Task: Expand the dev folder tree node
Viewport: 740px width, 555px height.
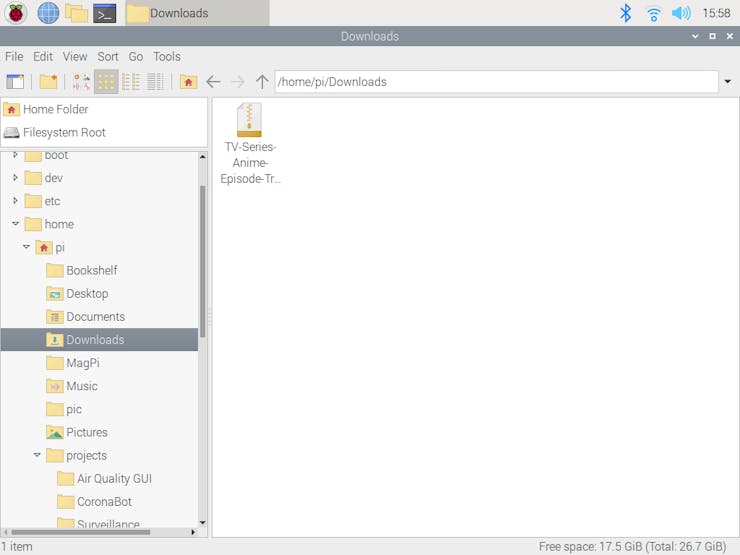Action: tap(15, 177)
